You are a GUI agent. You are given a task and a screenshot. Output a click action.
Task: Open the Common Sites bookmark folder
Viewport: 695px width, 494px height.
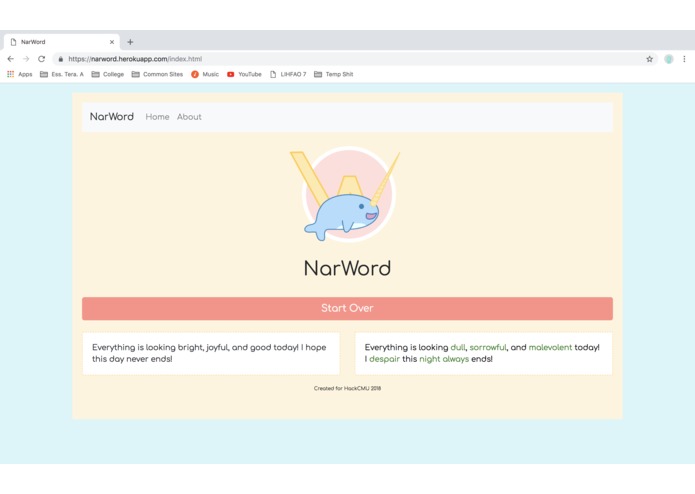157,74
